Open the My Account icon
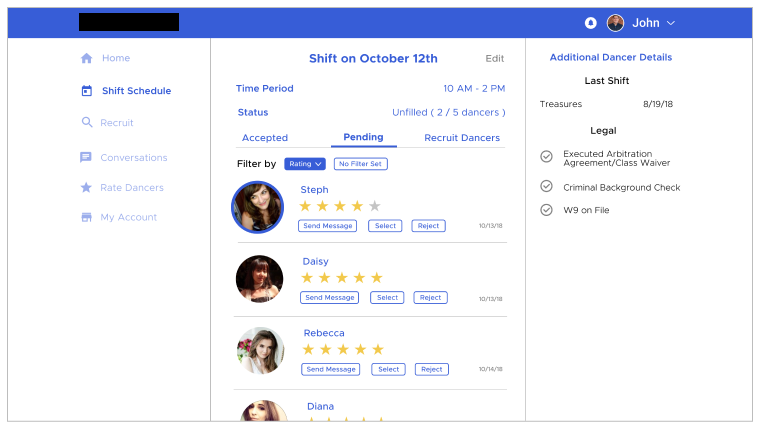 tap(86, 218)
